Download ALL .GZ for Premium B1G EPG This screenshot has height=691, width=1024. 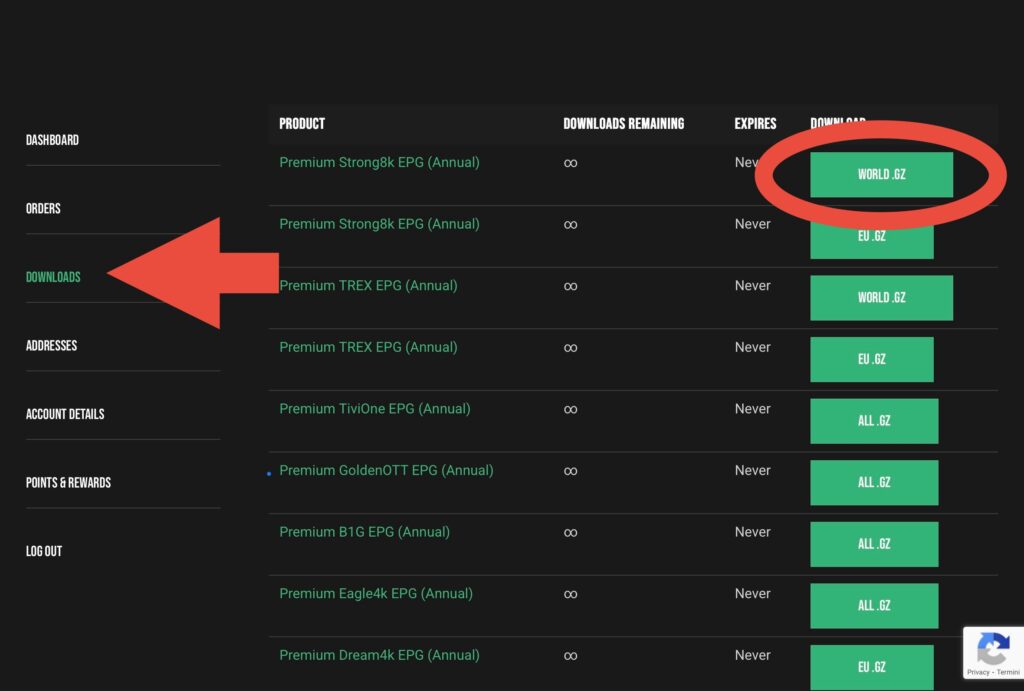[874, 544]
